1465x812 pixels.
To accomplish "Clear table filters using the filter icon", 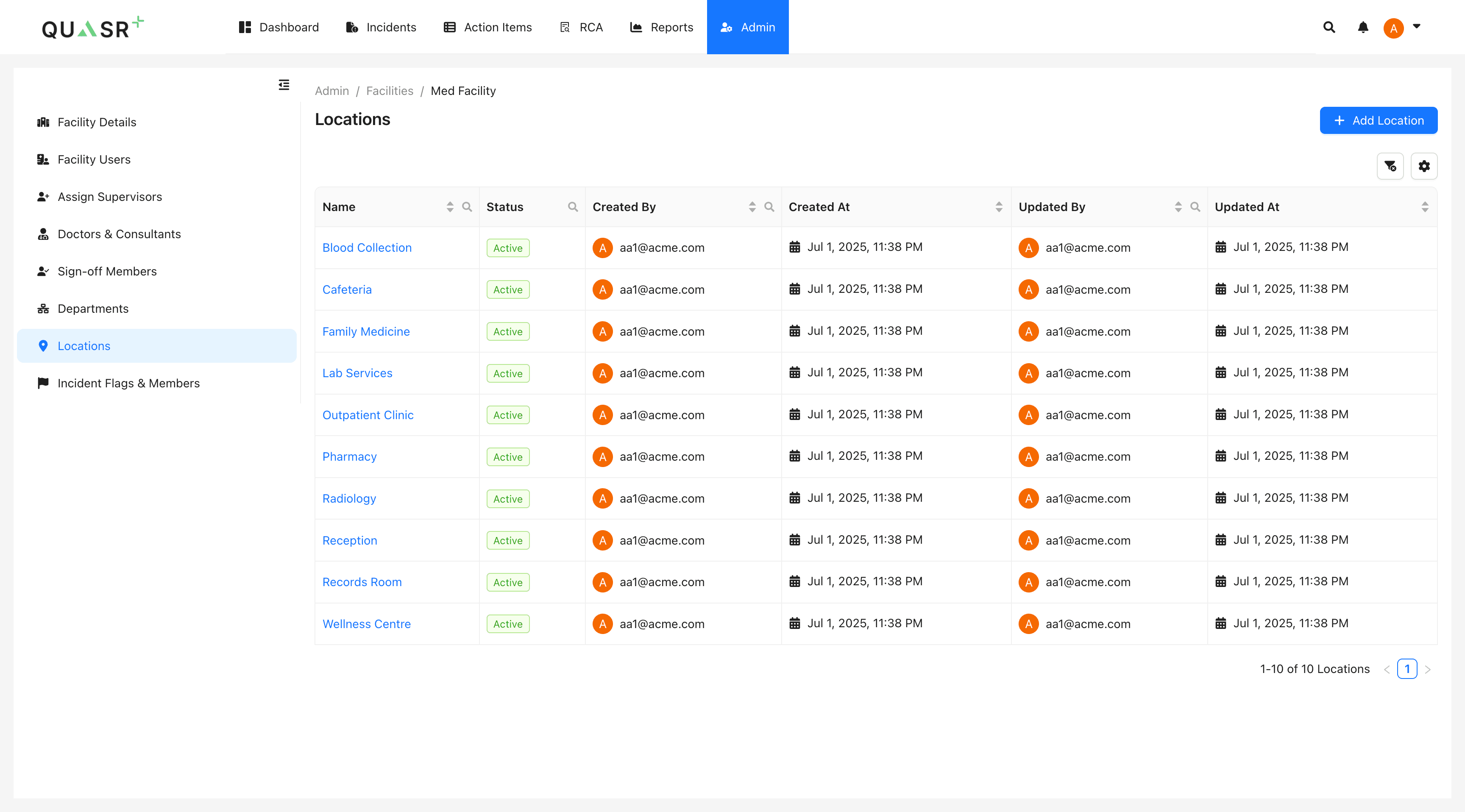I will click(1390, 166).
